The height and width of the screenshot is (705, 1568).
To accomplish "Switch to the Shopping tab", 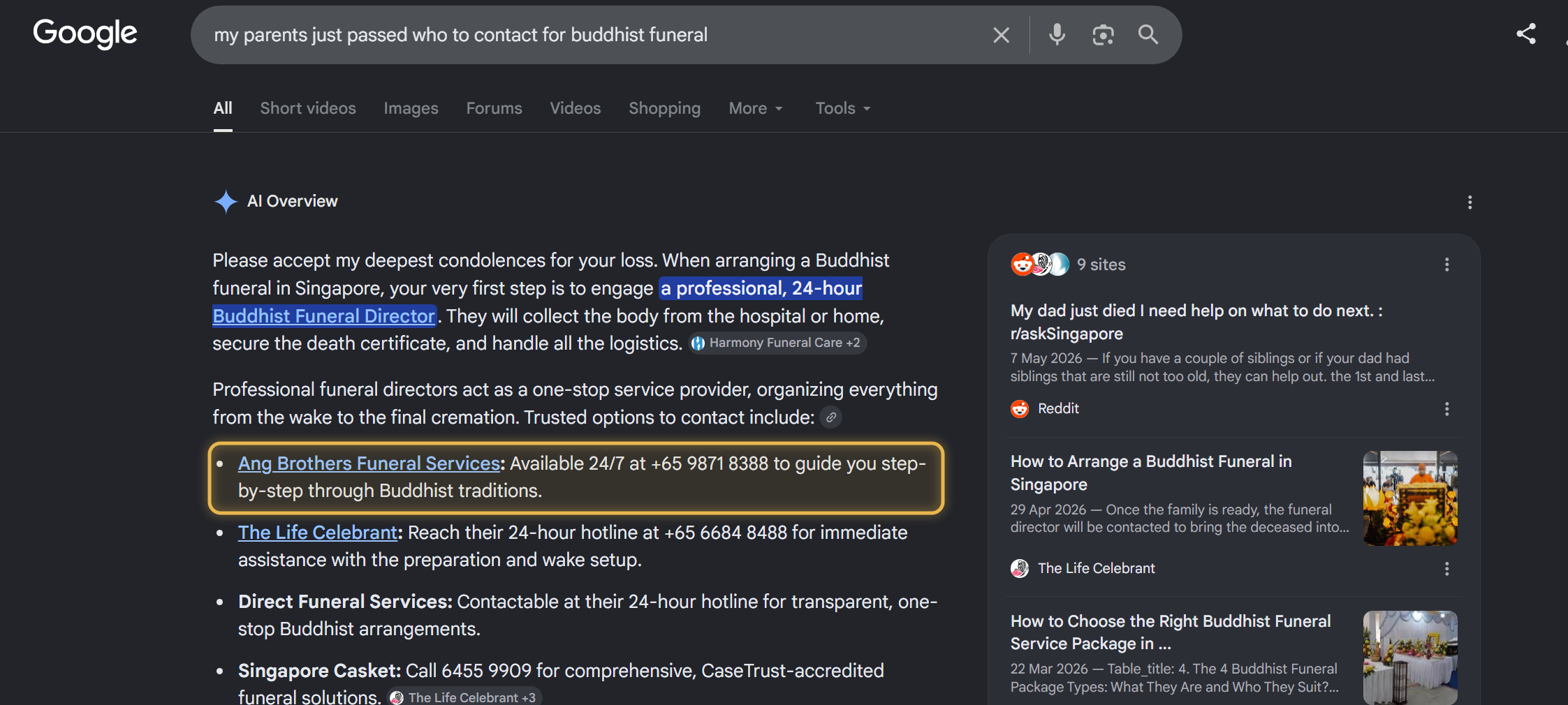I will coord(664,108).
